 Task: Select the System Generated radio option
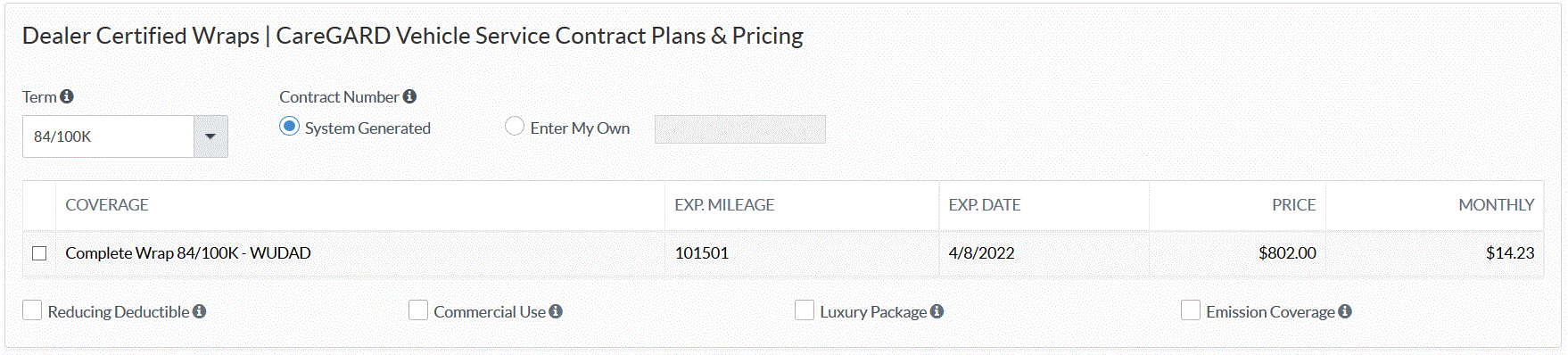289,127
